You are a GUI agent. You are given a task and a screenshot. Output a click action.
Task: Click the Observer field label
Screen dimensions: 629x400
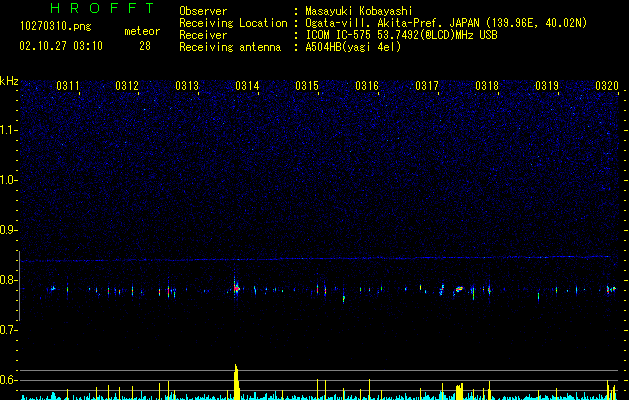click(x=203, y=11)
